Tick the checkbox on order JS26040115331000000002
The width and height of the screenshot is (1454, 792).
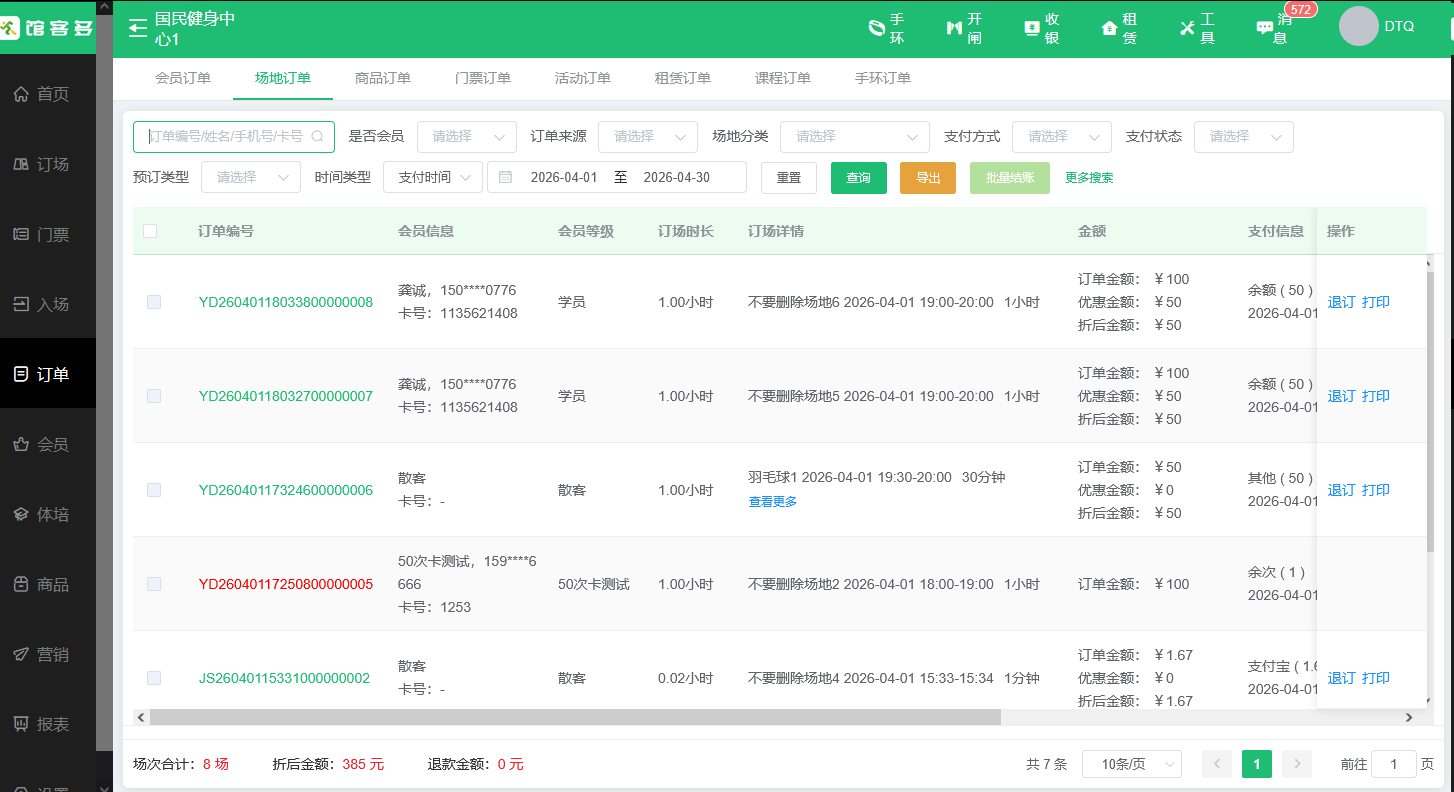154,677
